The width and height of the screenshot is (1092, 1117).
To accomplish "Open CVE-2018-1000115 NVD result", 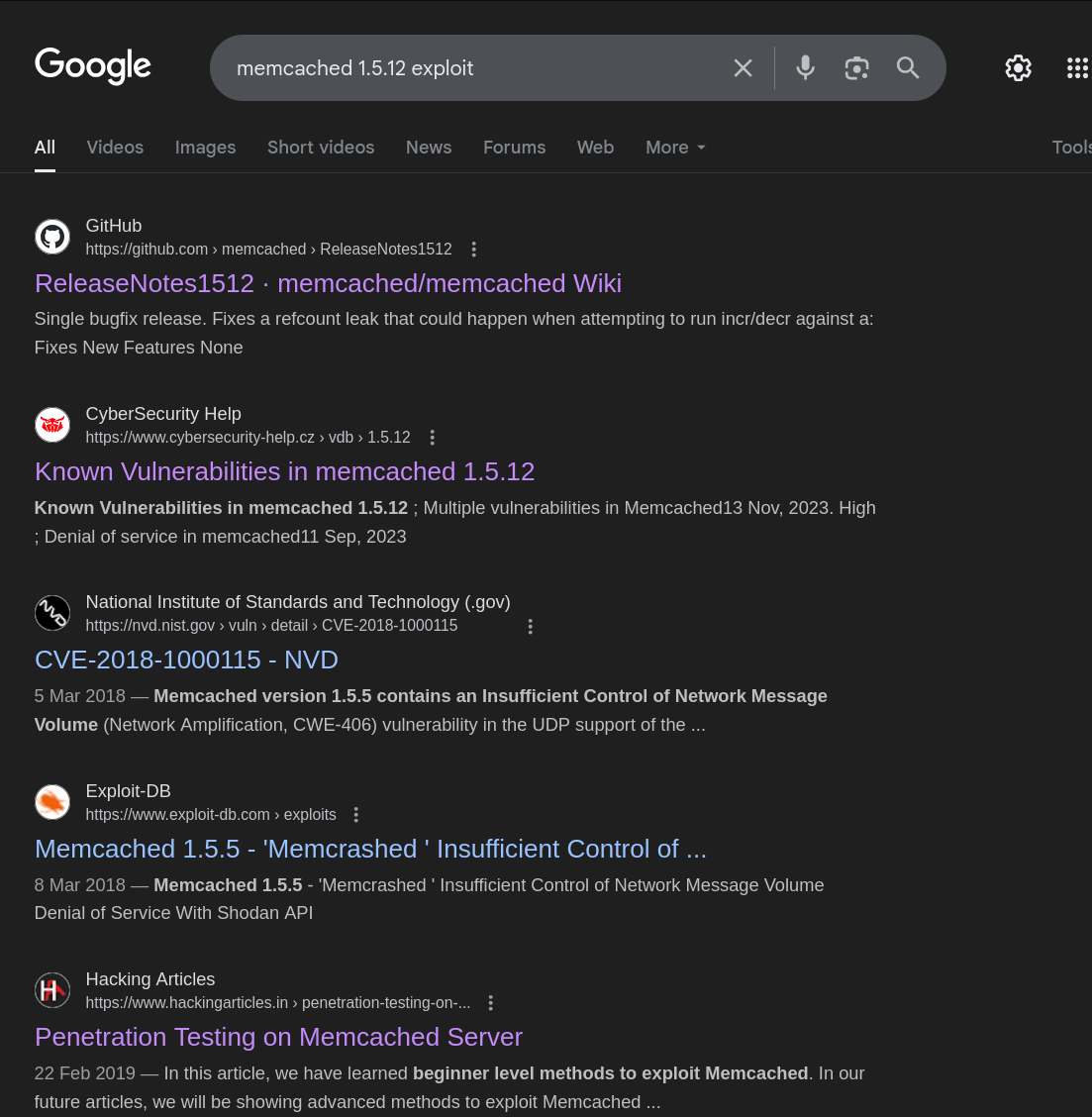I will point(186,660).
